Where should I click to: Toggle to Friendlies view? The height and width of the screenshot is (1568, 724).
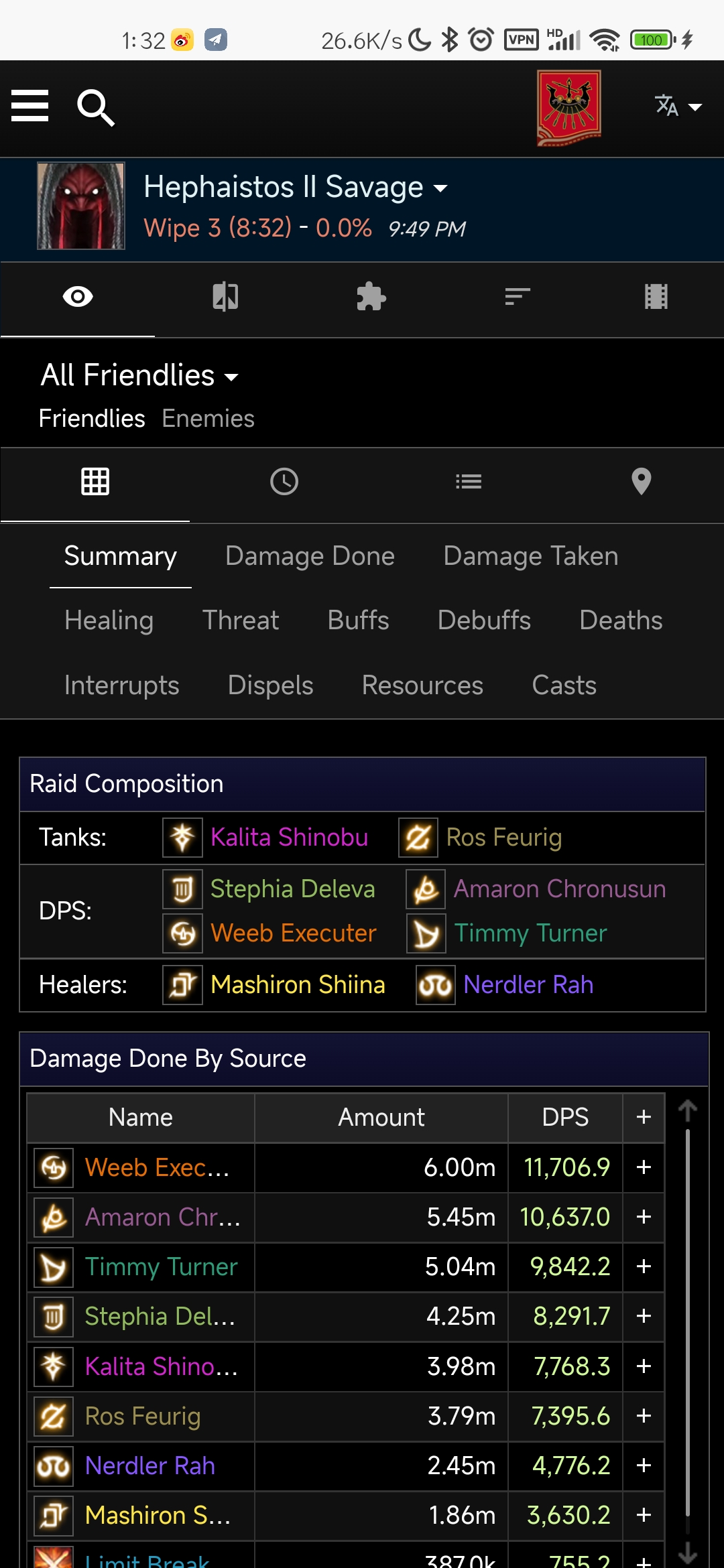click(92, 419)
